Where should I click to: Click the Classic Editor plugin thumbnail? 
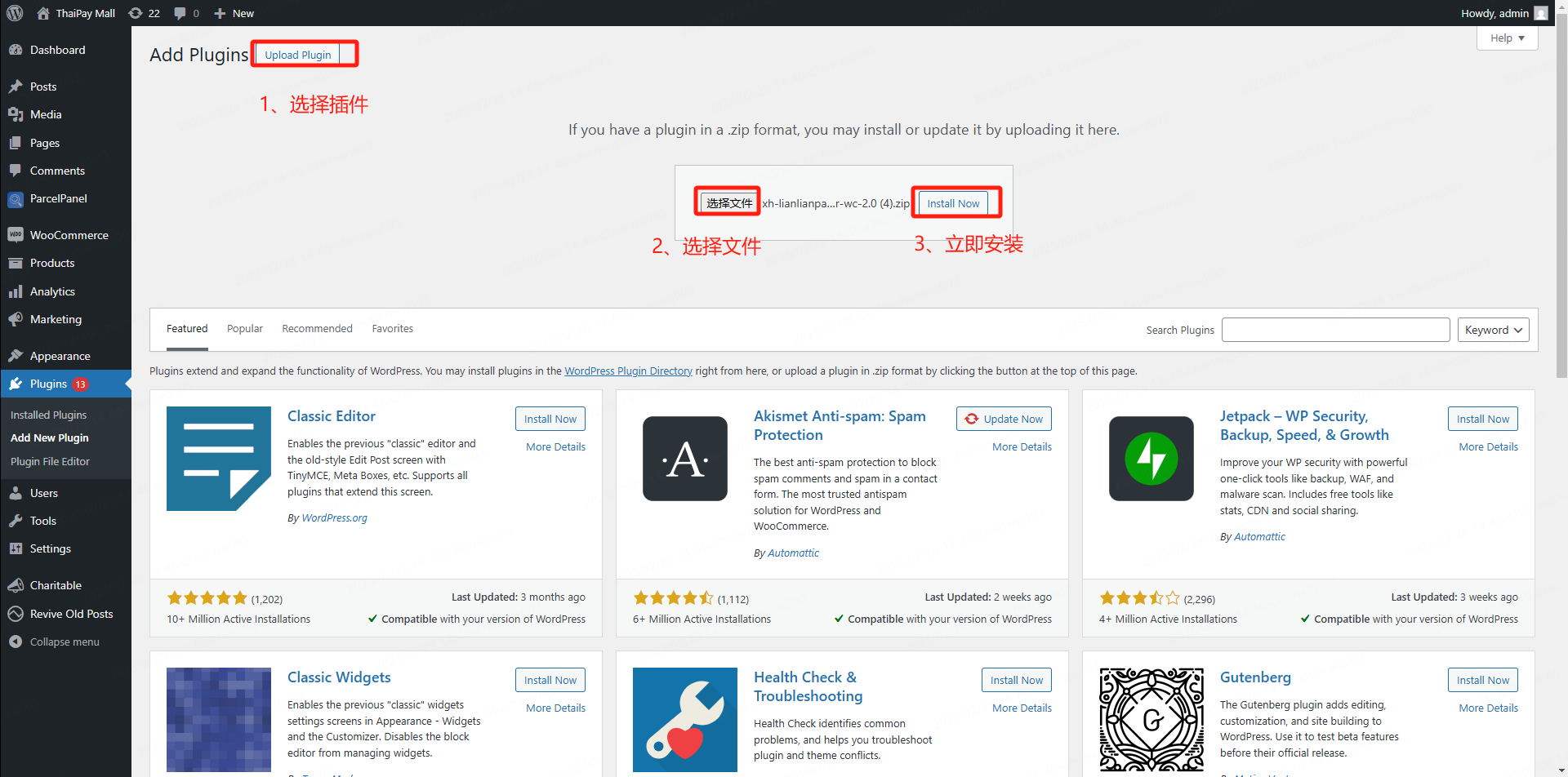click(x=219, y=459)
